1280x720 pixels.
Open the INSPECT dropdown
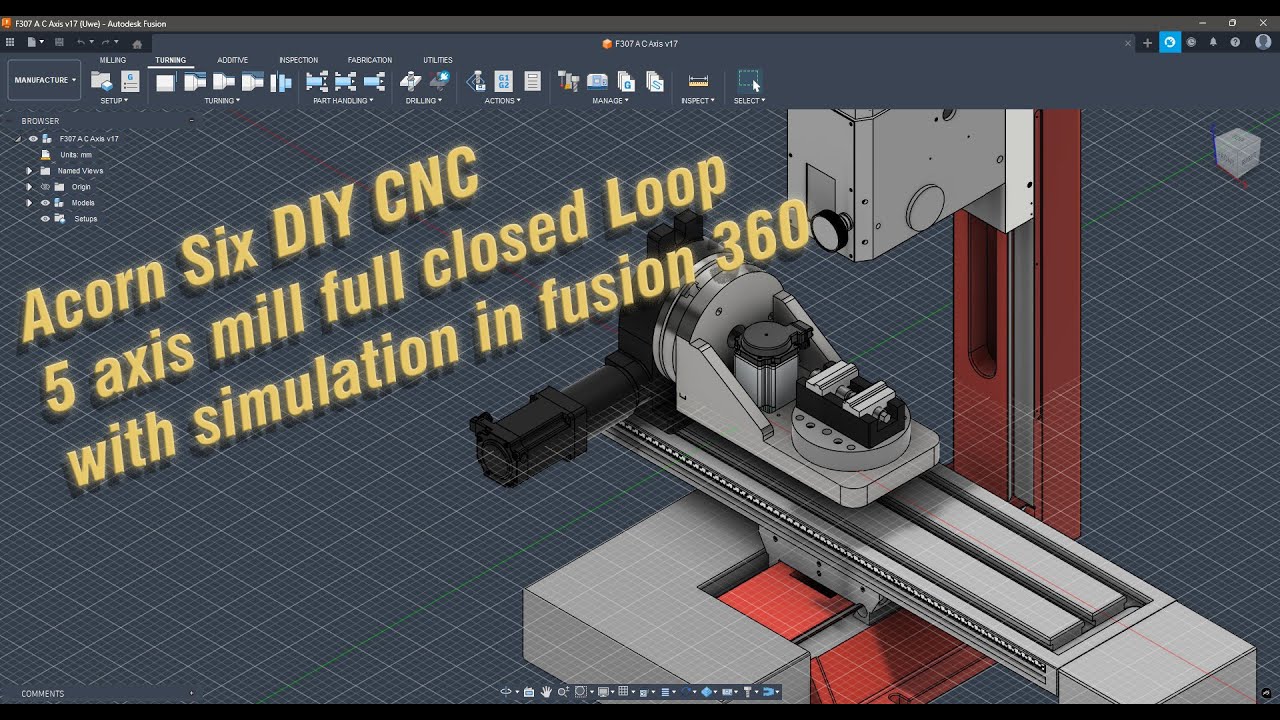tap(698, 101)
